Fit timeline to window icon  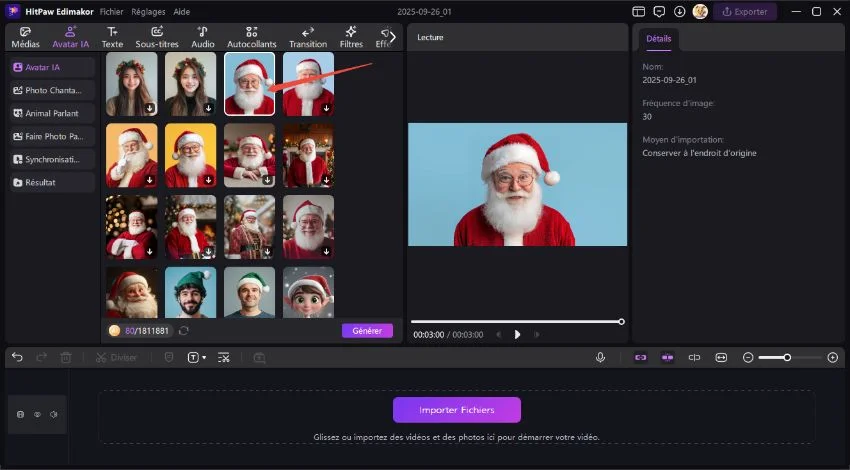pyautogui.click(x=721, y=357)
